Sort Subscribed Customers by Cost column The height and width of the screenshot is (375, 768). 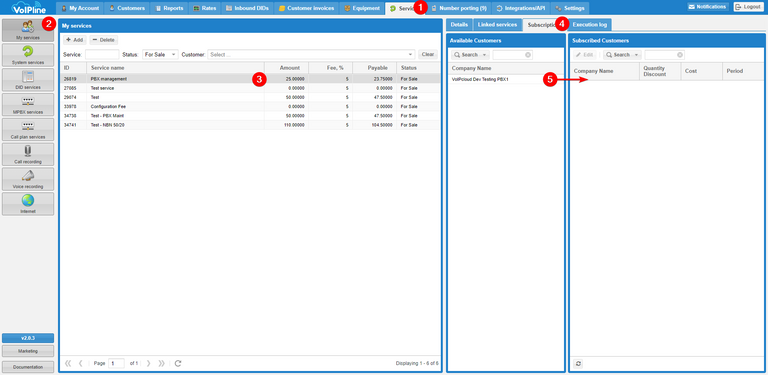(701, 71)
